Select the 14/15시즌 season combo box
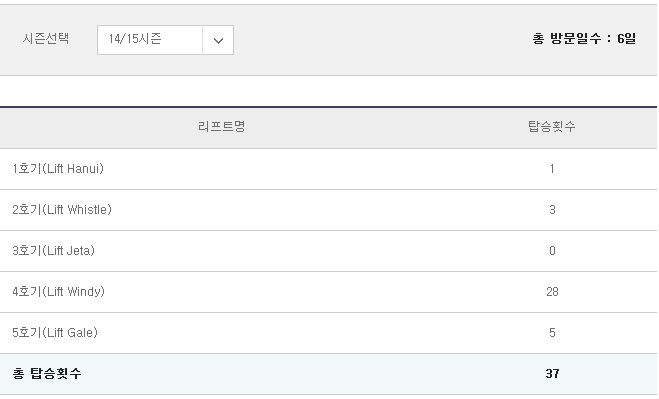Screen dimensions: 659x399 point(165,40)
